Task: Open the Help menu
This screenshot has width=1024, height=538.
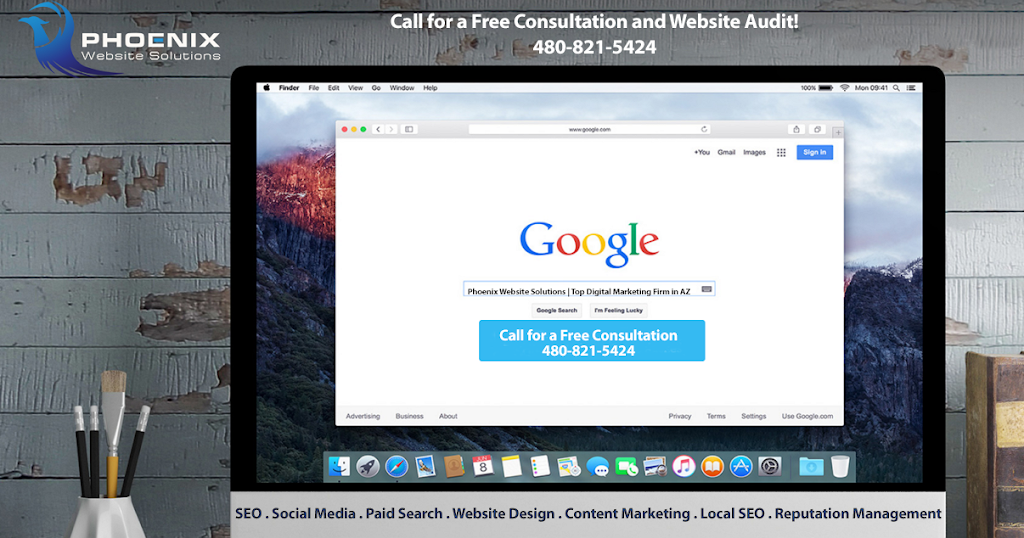Action: [x=430, y=87]
